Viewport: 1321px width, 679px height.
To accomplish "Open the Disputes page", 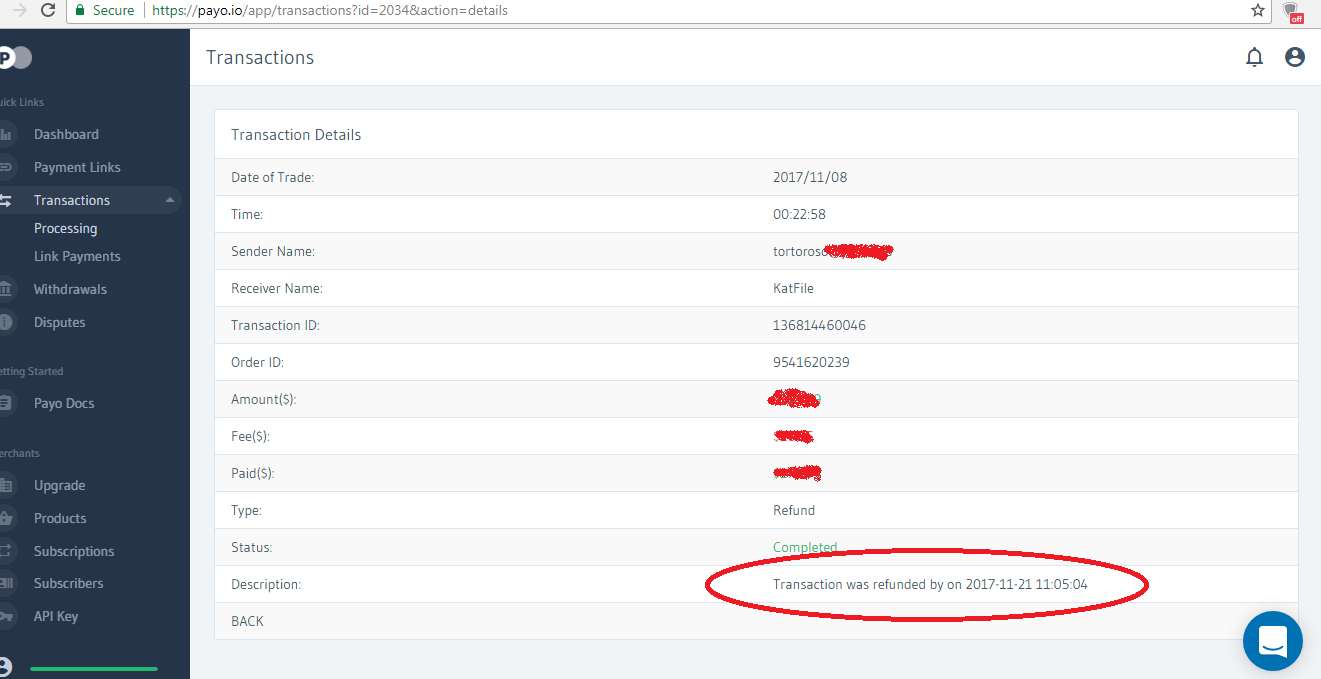I will [x=59, y=322].
